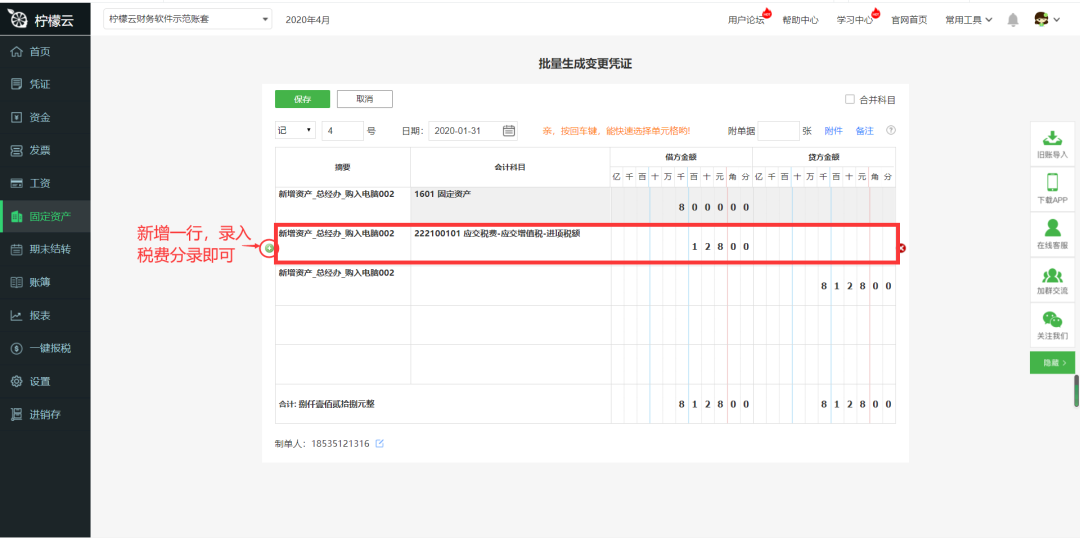The height and width of the screenshot is (538, 1080).
Task: Click the green 保存 button
Action: pos(302,99)
